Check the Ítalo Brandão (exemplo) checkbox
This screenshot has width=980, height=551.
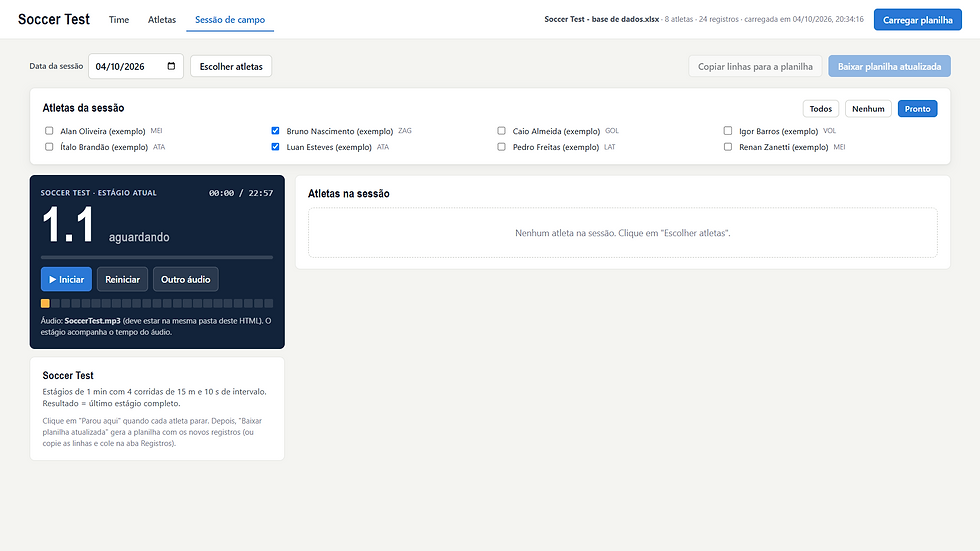pyautogui.click(x=49, y=147)
